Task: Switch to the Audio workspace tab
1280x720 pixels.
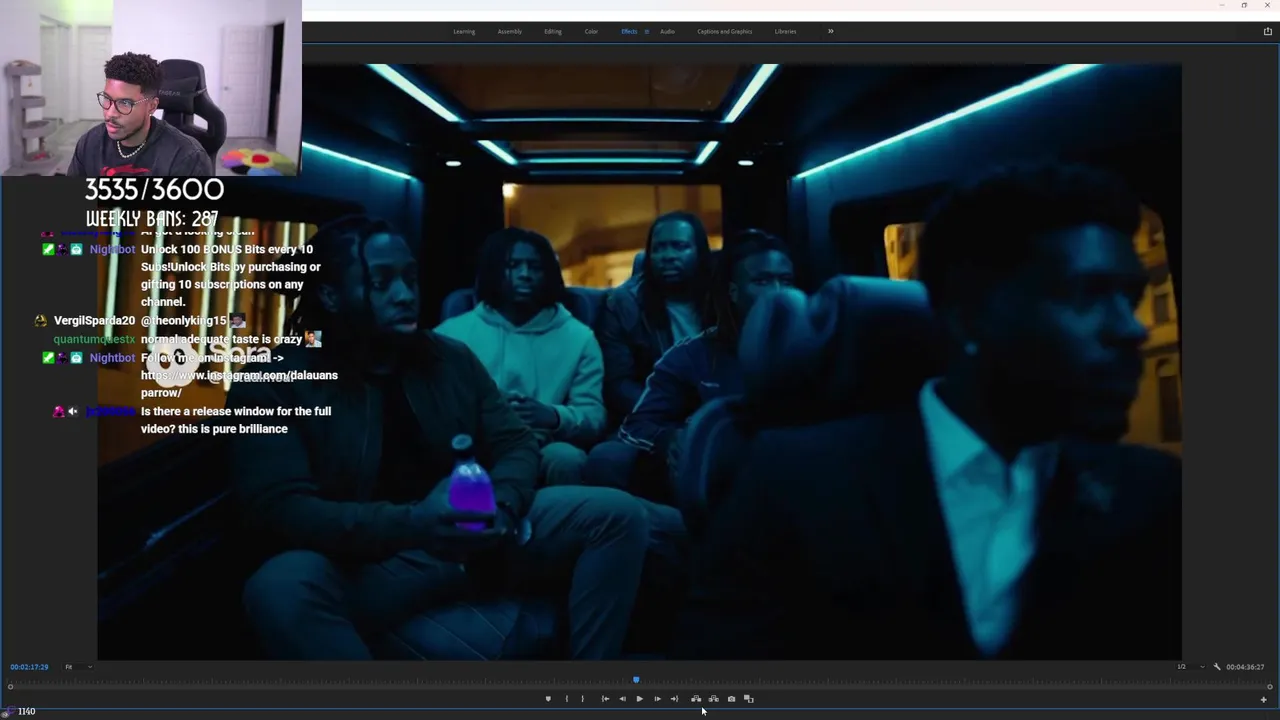Action: pyautogui.click(x=667, y=32)
